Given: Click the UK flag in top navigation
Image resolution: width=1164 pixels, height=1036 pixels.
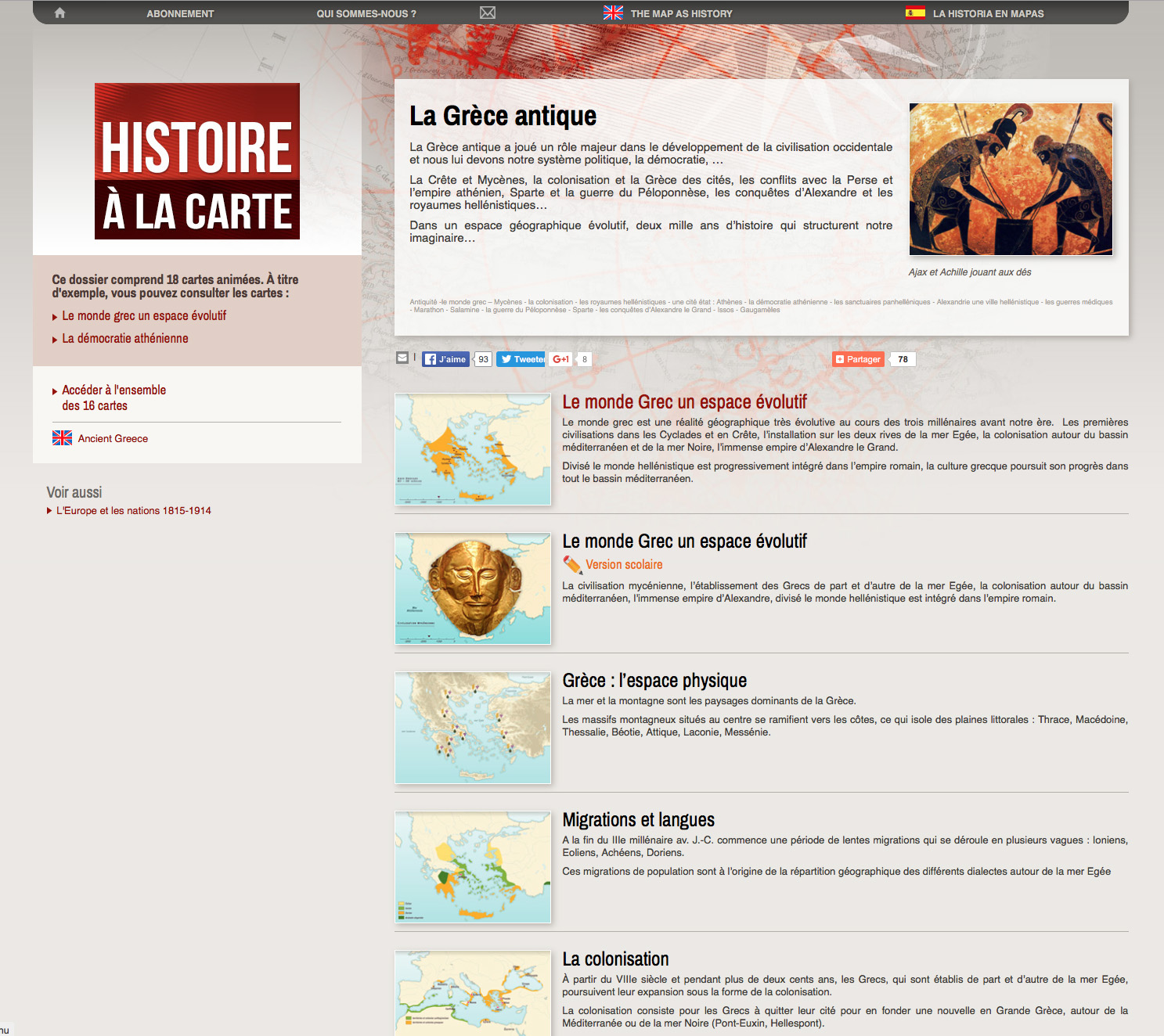Looking at the screenshot, I should tap(613, 13).
